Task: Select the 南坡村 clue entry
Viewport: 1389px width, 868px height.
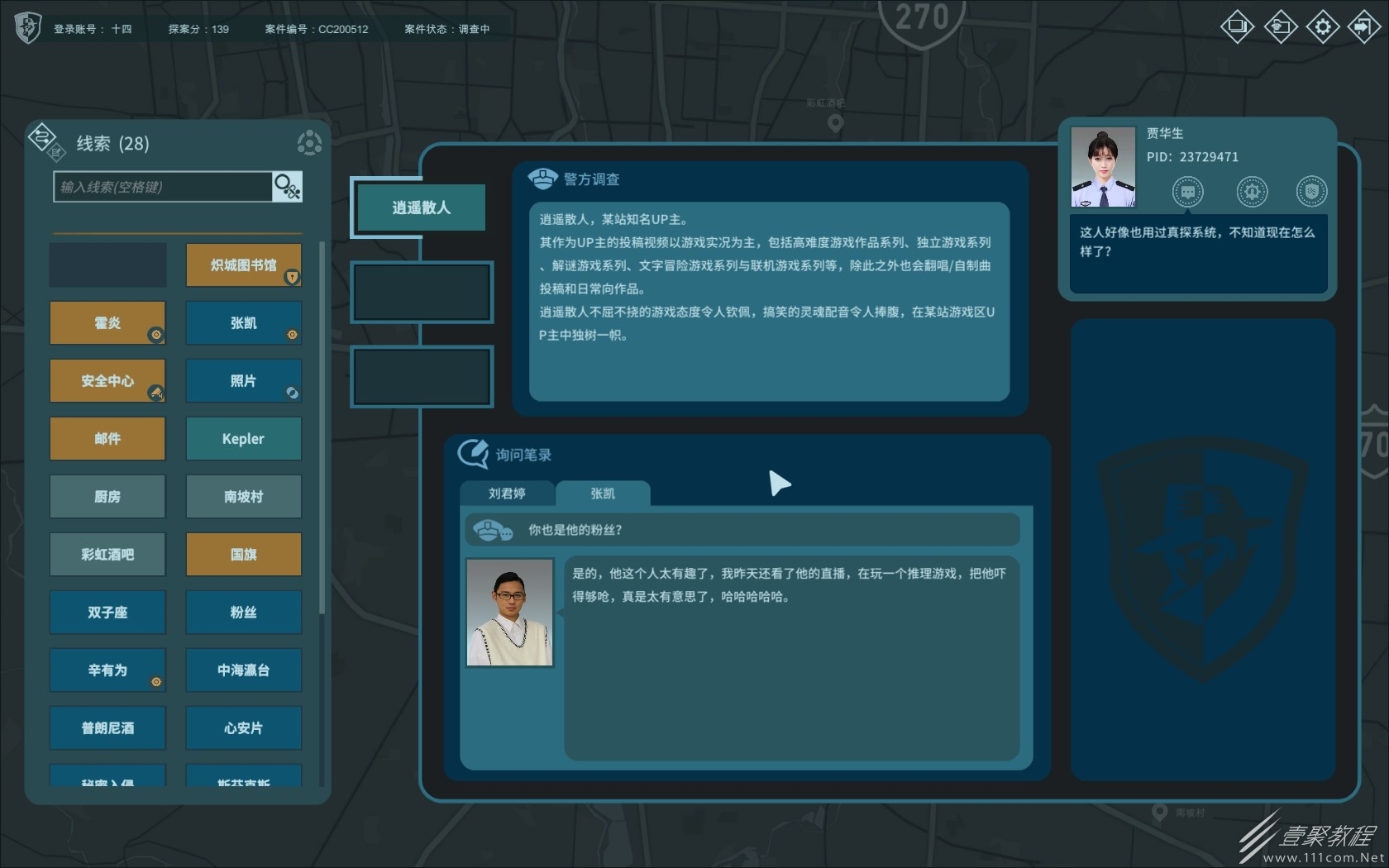Action: pyautogui.click(x=243, y=496)
